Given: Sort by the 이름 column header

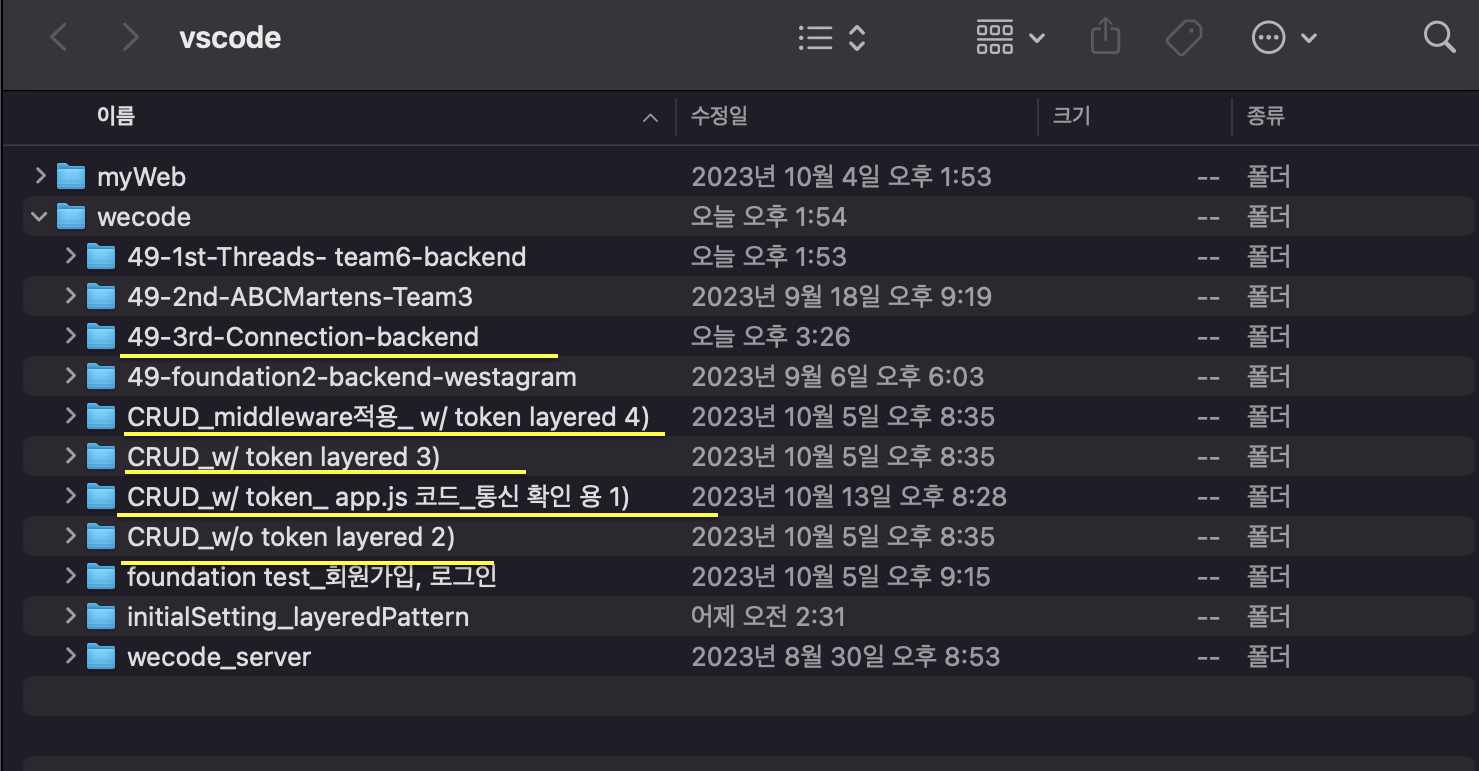Looking at the screenshot, I should tap(116, 117).
